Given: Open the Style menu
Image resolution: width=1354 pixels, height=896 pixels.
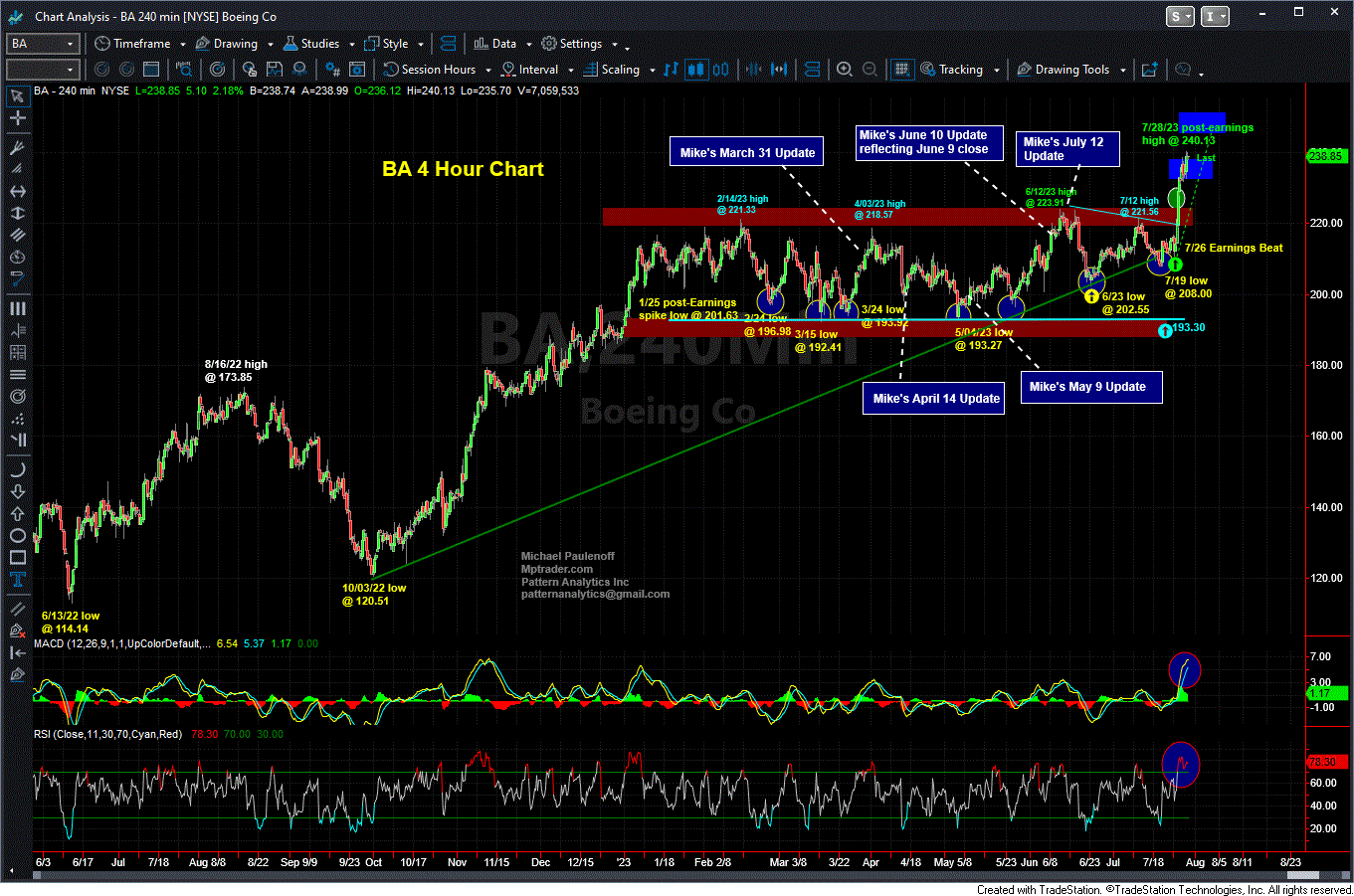Looking at the screenshot, I should pos(386,44).
